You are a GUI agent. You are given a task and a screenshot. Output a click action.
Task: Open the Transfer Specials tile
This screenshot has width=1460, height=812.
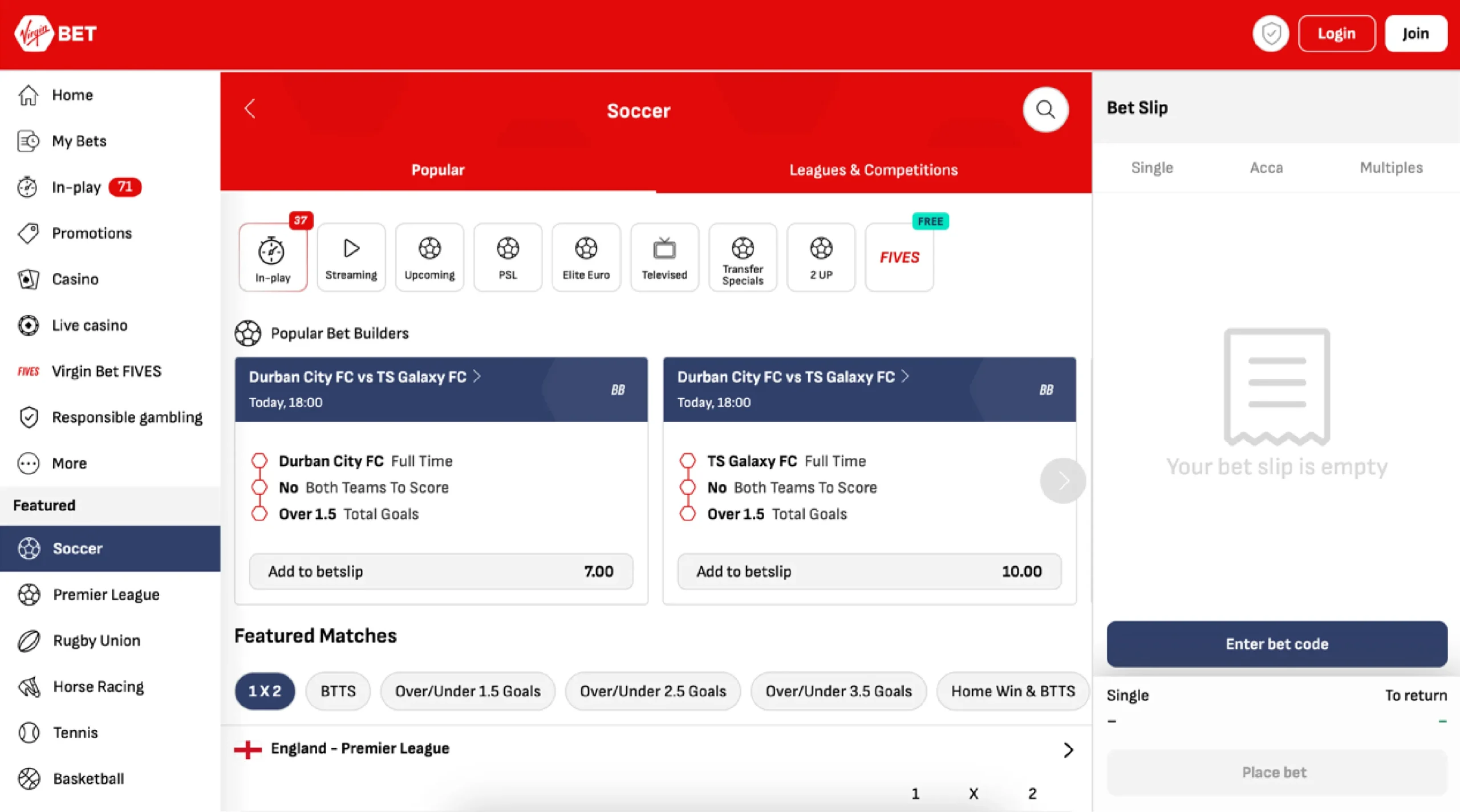click(x=743, y=258)
